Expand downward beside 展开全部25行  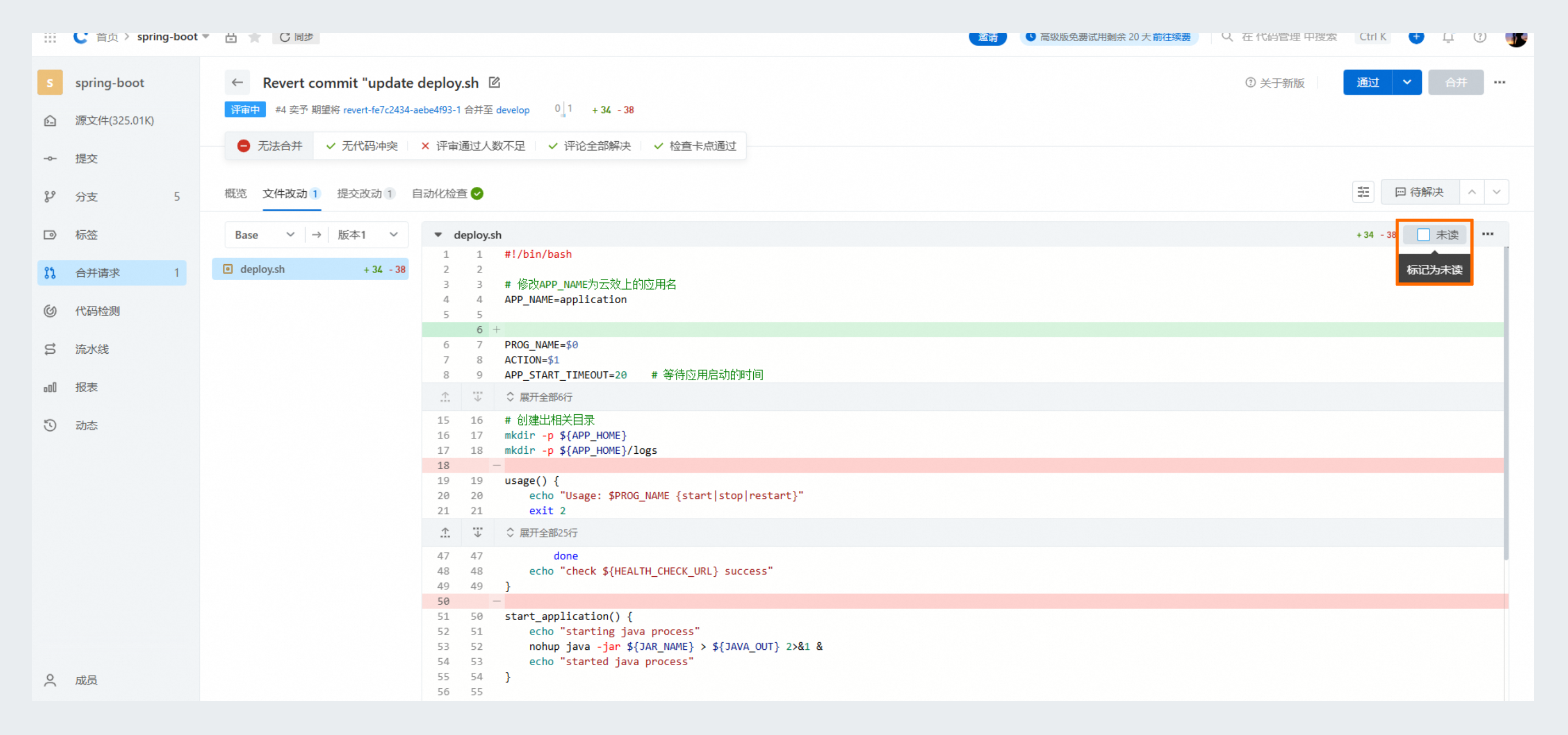click(x=478, y=533)
